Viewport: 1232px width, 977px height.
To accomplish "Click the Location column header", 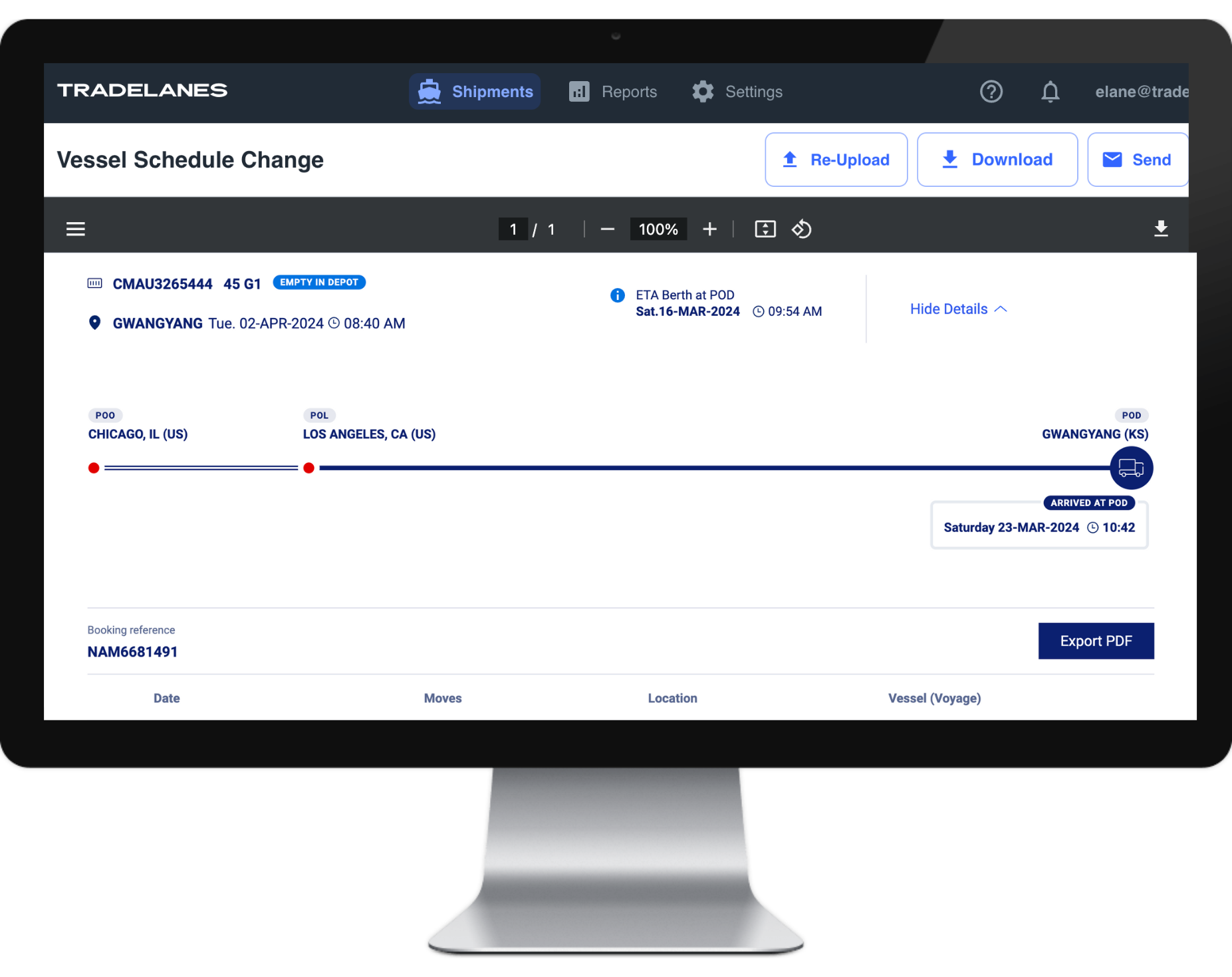I will point(673,698).
